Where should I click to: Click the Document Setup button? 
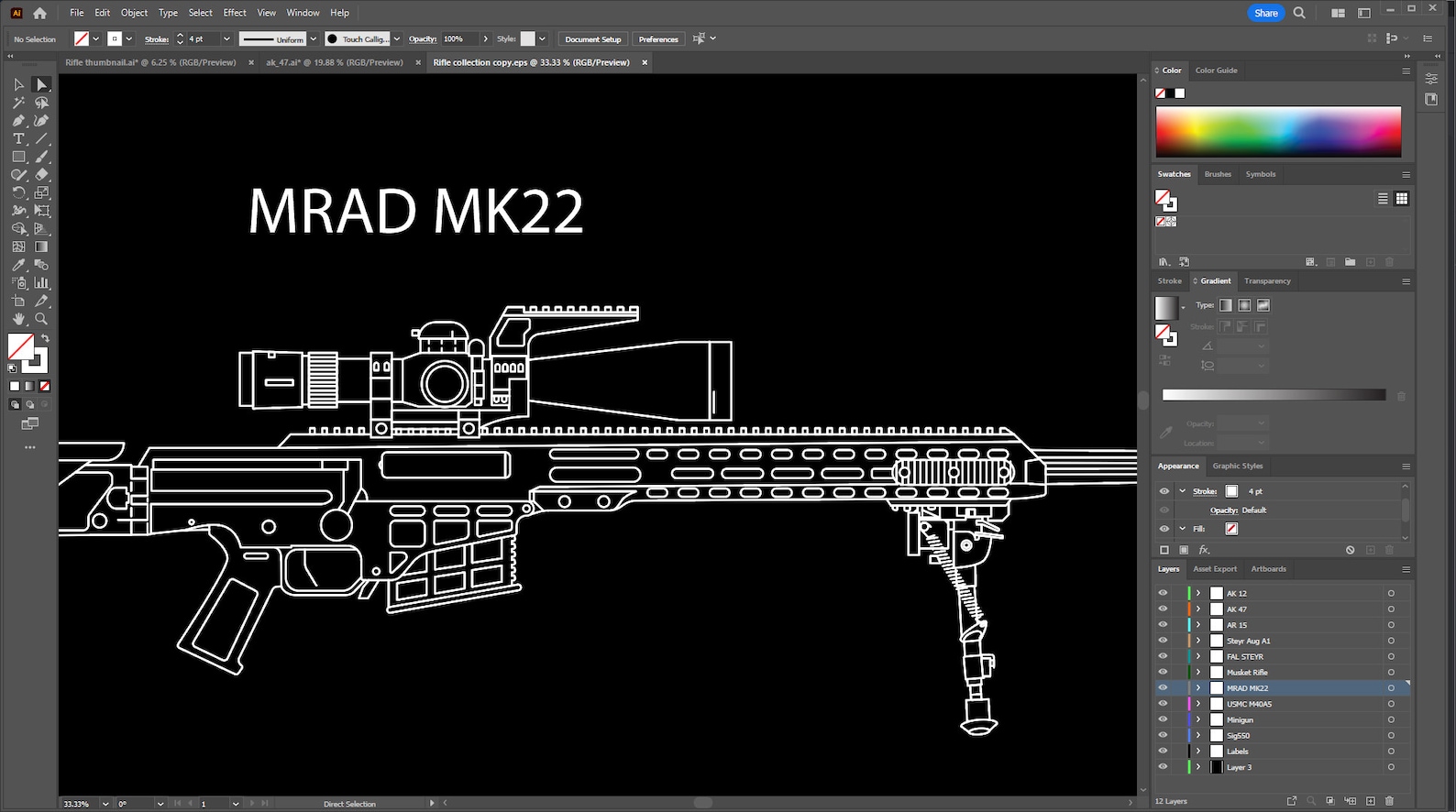point(593,39)
